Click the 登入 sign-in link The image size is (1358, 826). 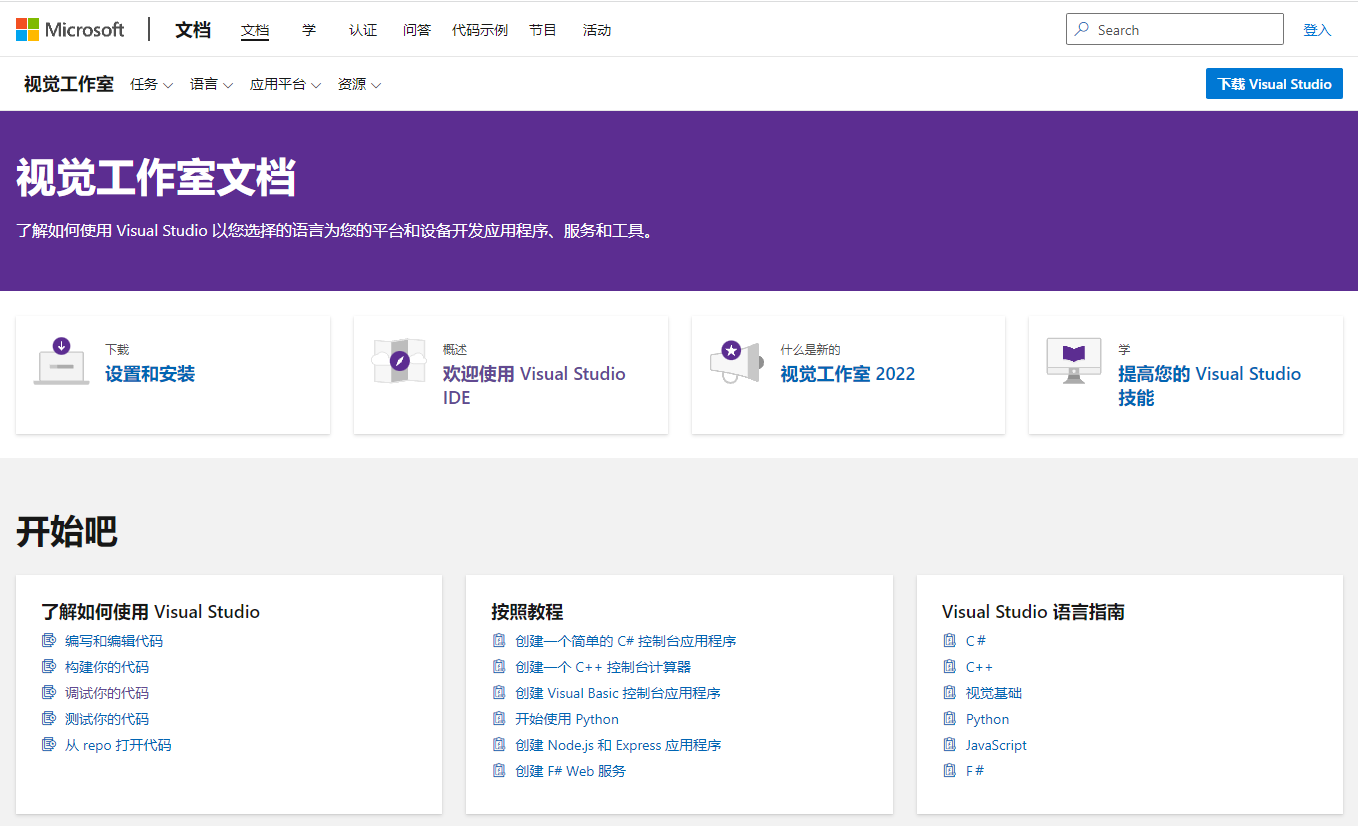point(1317,30)
